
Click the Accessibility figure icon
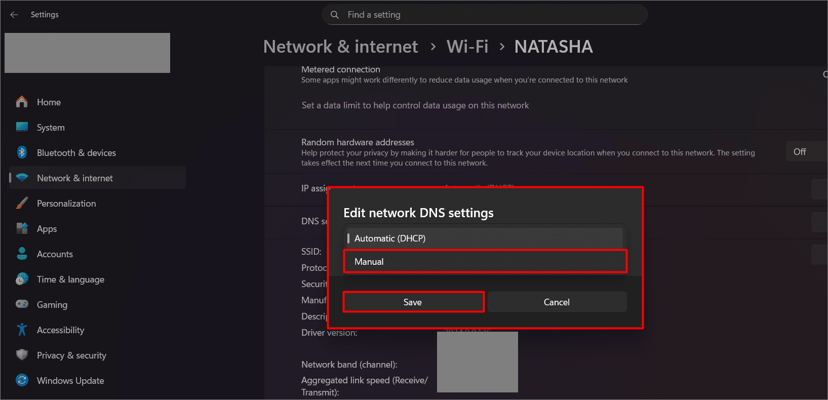pos(22,330)
